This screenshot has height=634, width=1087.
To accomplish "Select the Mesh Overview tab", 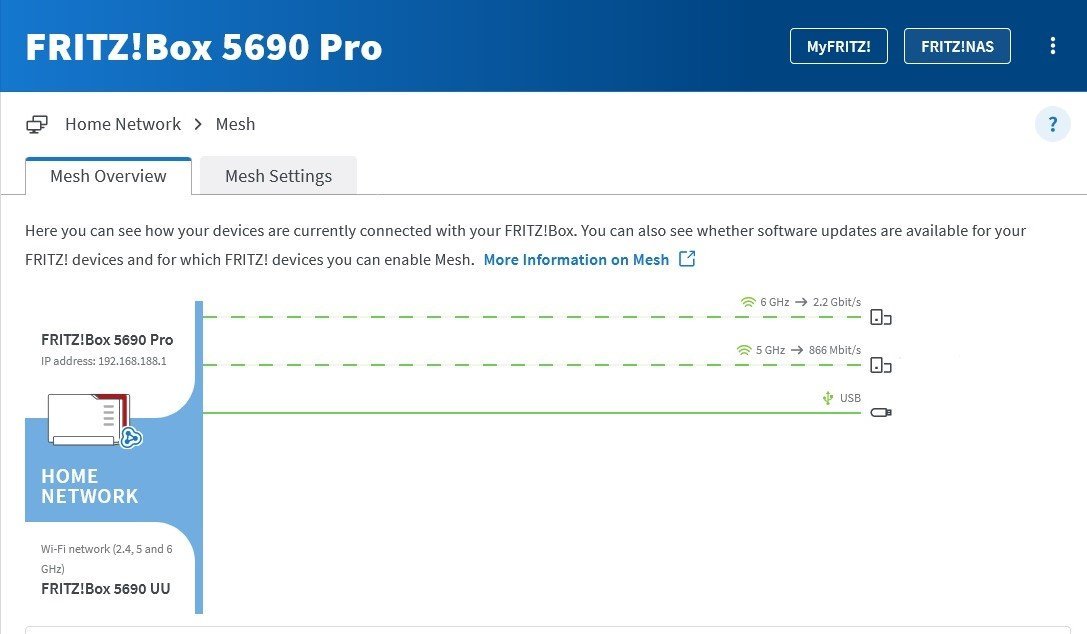I will (108, 176).
